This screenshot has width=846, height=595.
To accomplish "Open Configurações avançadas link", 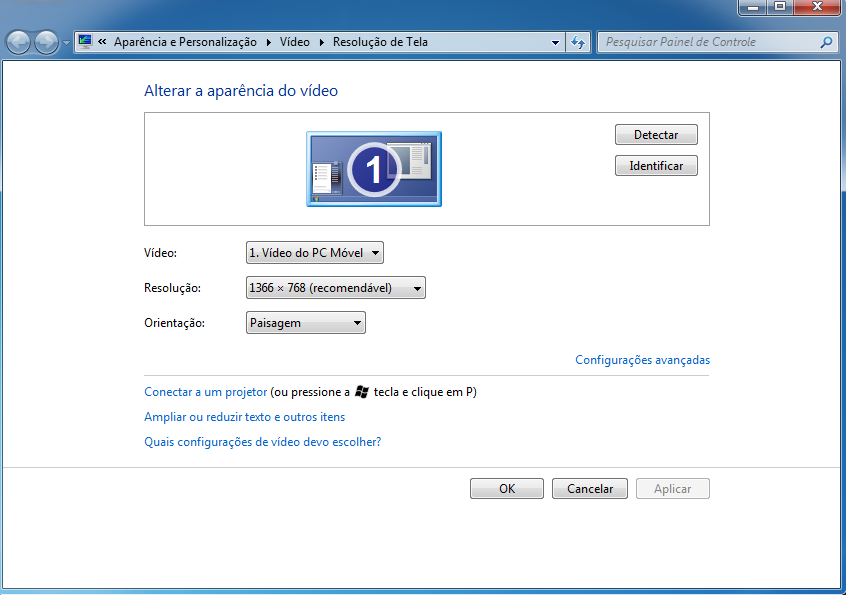I will click(642, 360).
